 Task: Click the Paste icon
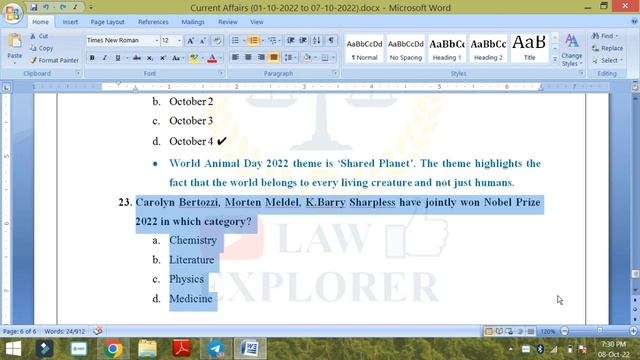point(15,41)
